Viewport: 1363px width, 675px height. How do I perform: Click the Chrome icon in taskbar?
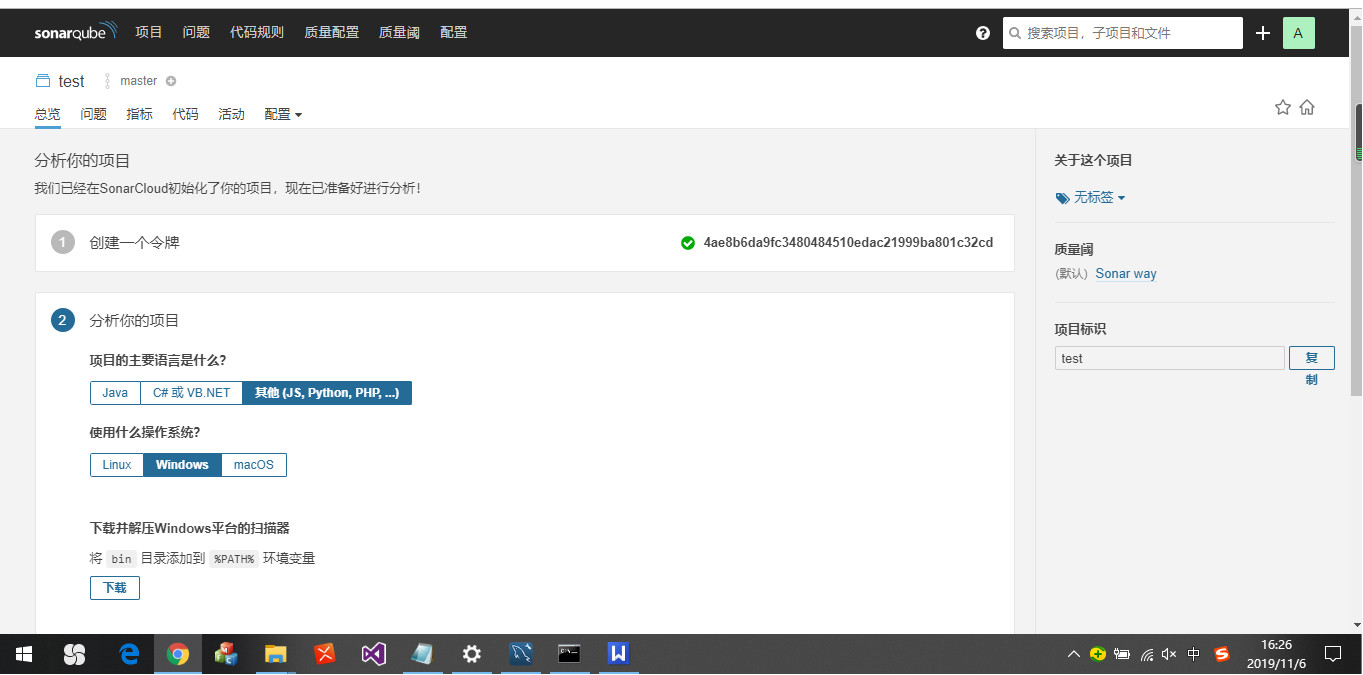coord(178,654)
